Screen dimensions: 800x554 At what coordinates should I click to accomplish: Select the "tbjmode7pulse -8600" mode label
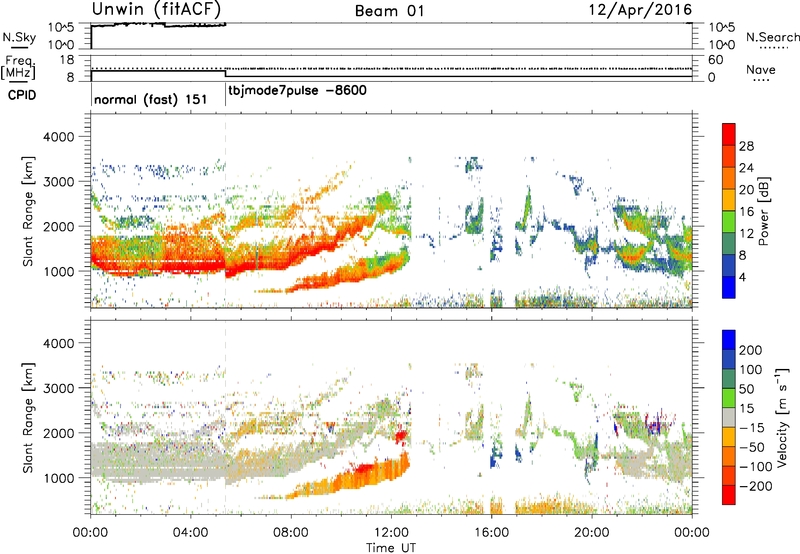click(297, 91)
